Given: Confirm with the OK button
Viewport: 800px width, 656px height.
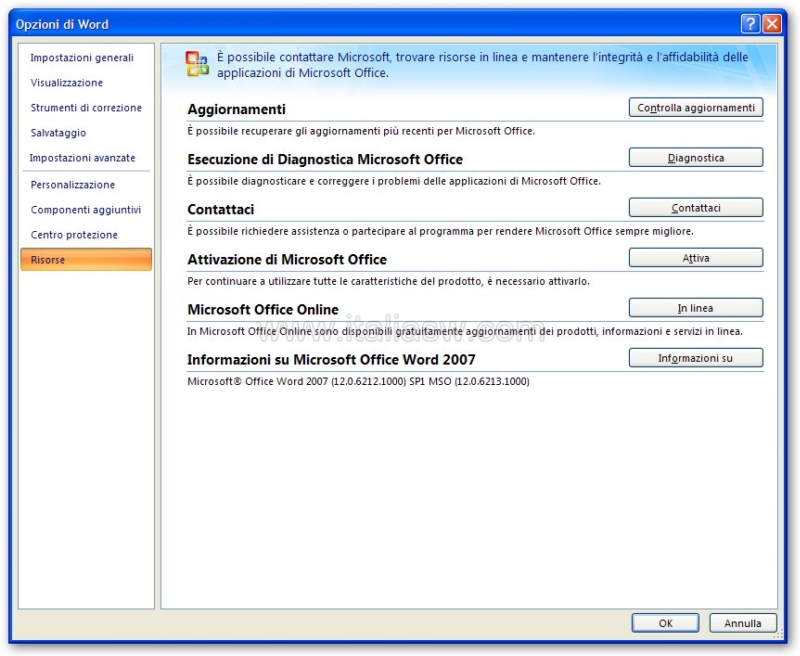Looking at the screenshot, I should click(665, 623).
